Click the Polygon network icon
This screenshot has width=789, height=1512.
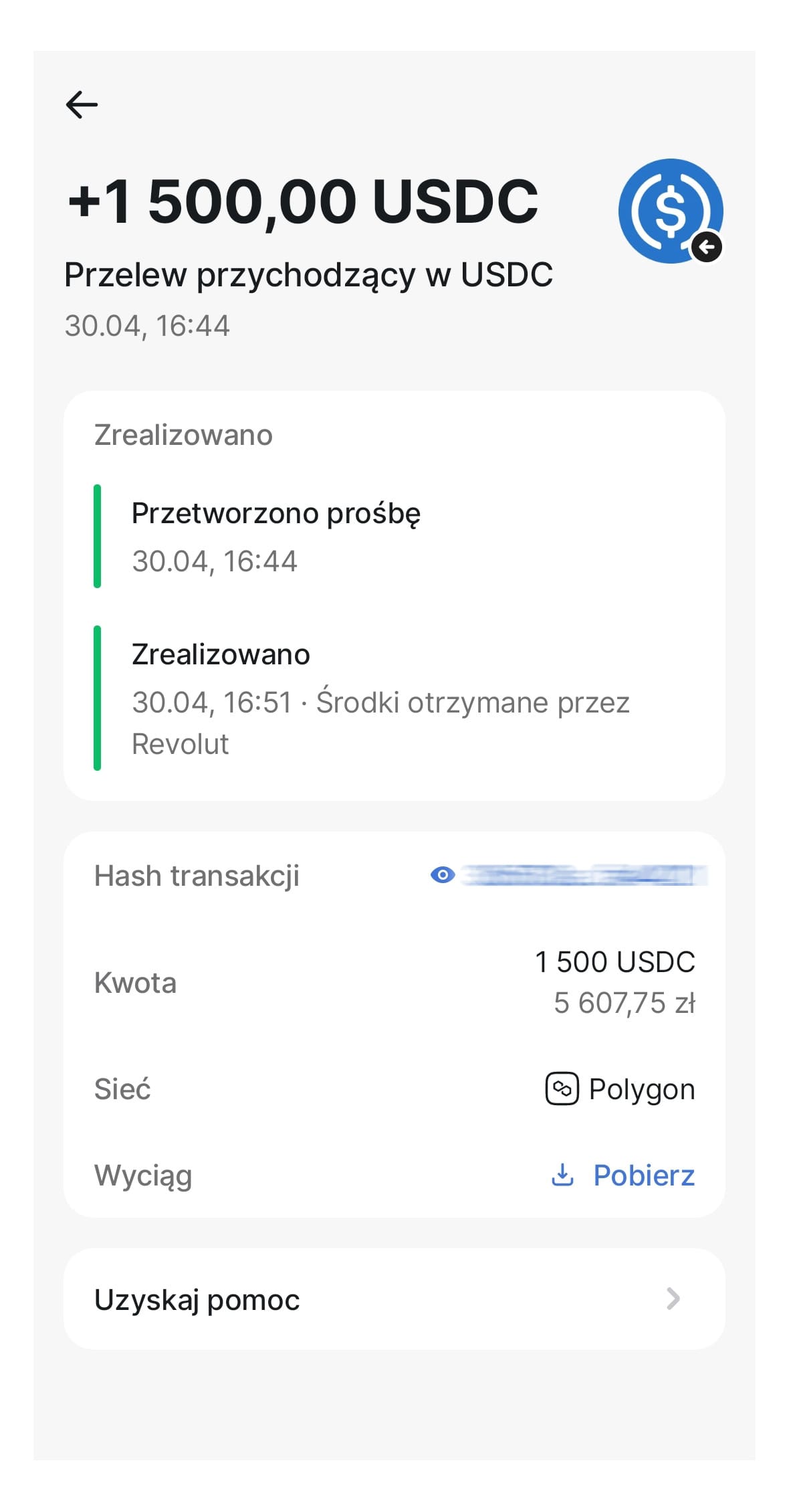pyautogui.click(x=562, y=1089)
